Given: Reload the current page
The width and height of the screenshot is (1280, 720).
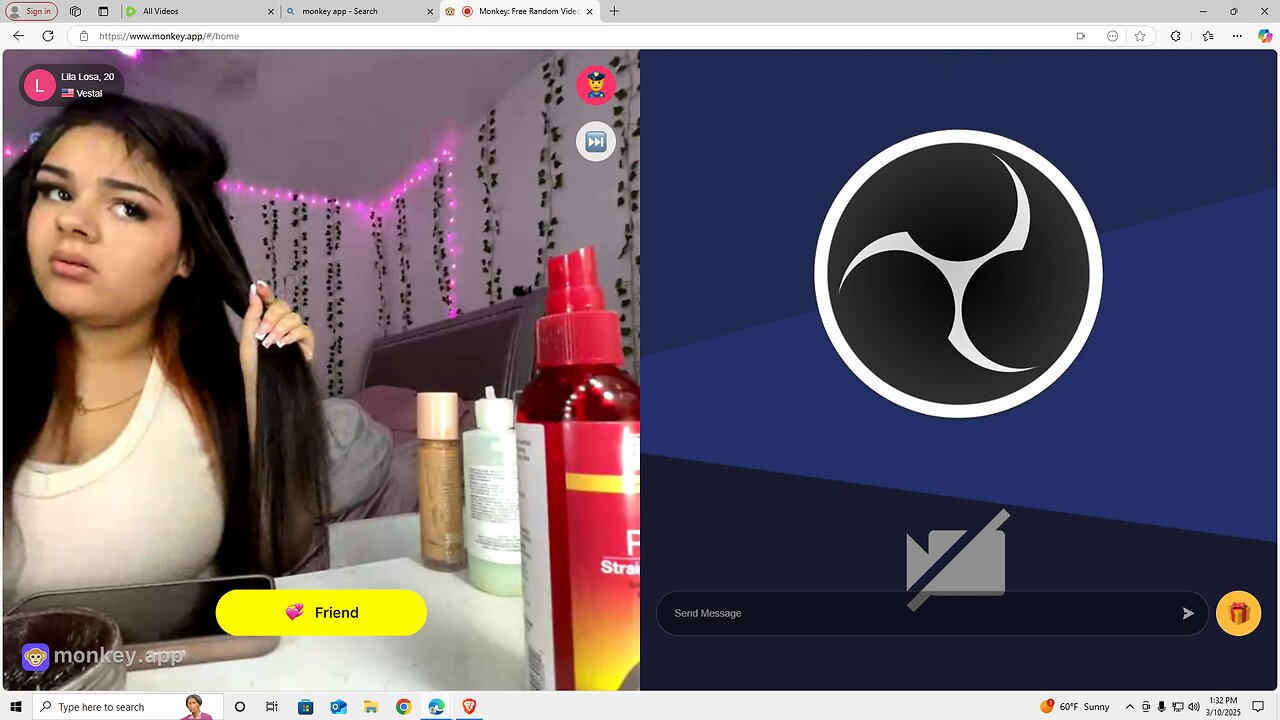Looking at the screenshot, I should click(x=47, y=36).
